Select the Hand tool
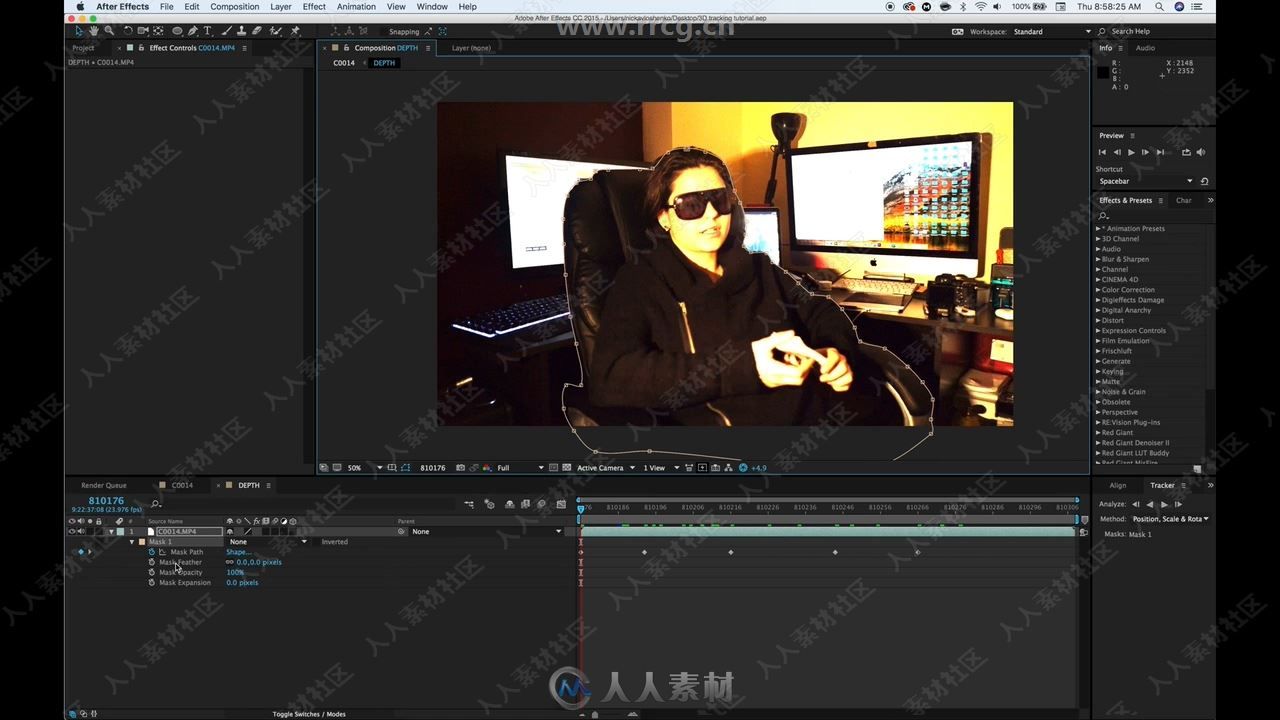This screenshot has height=720, width=1280. (x=94, y=31)
